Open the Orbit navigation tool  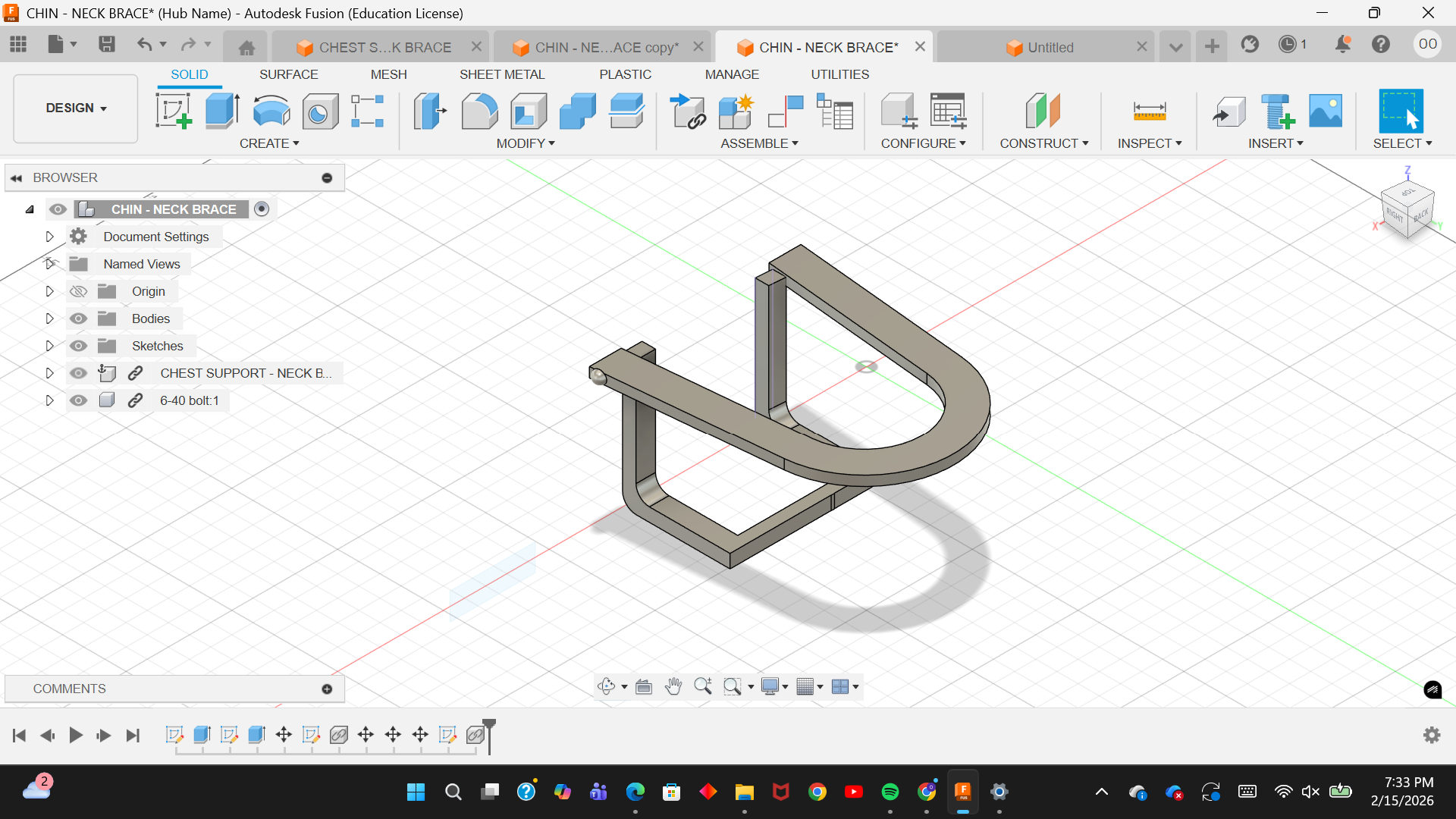(x=606, y=687)
